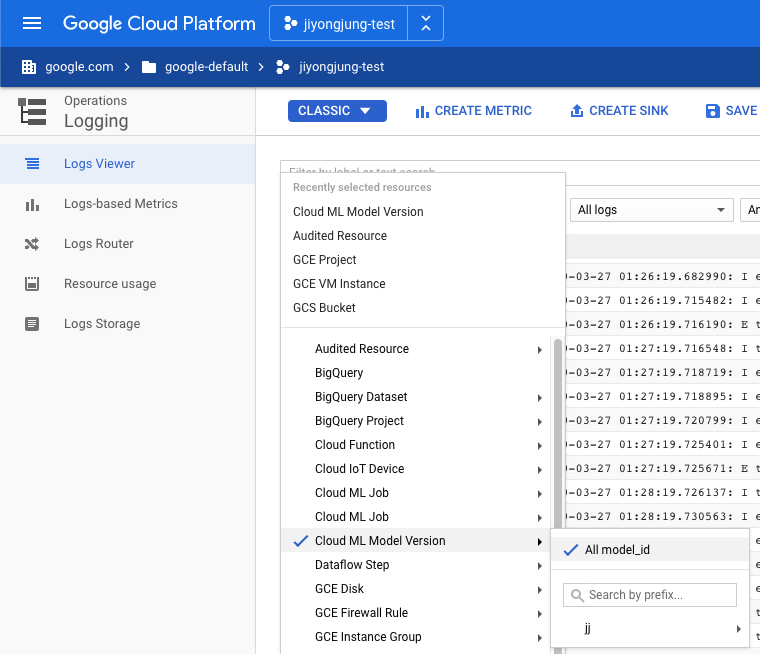Open google-default folder breadcrumb
This screenshot has height=654, width=760.
(206, 67)
